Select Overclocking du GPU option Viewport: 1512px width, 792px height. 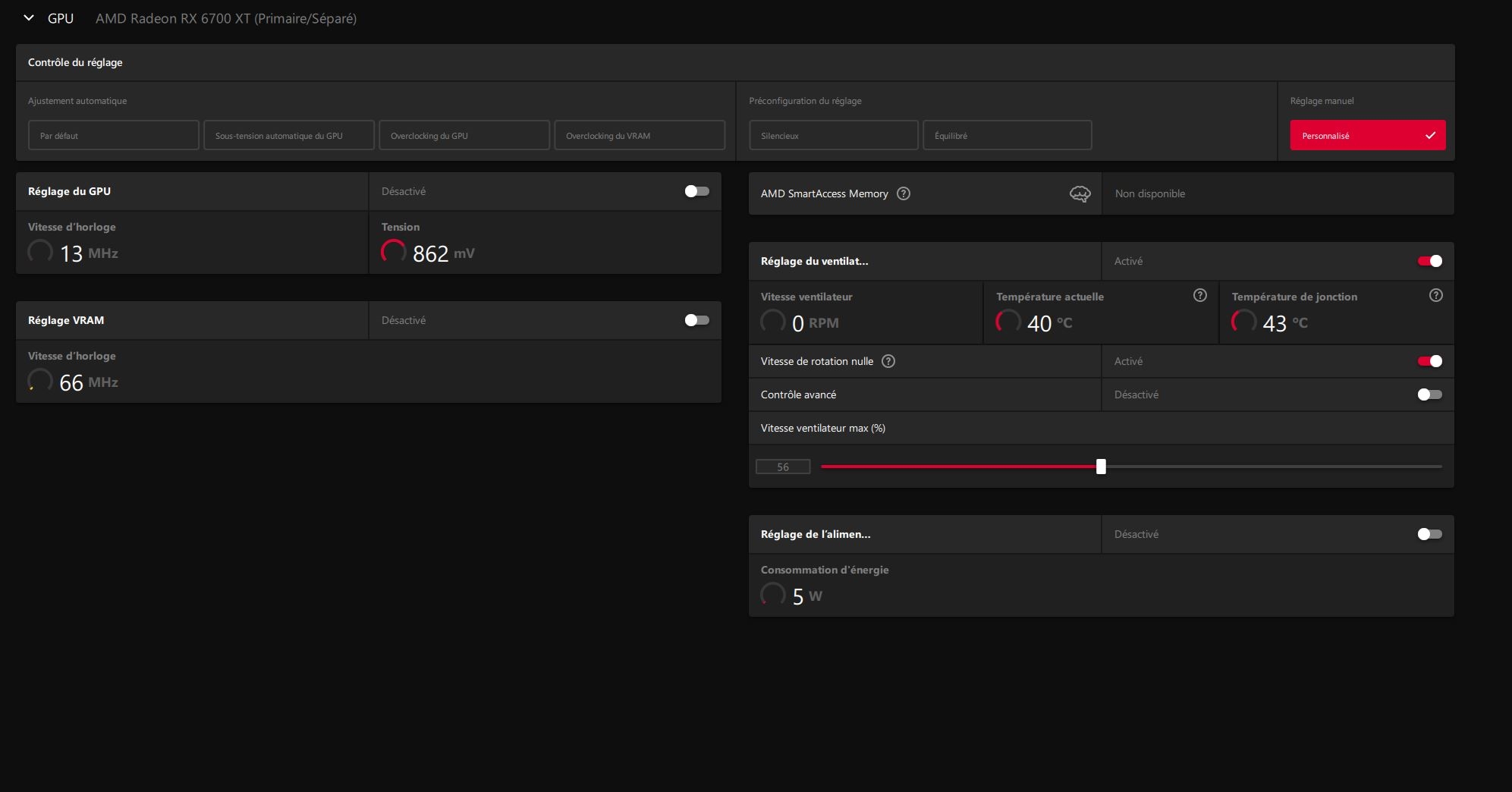click(464, 136)
